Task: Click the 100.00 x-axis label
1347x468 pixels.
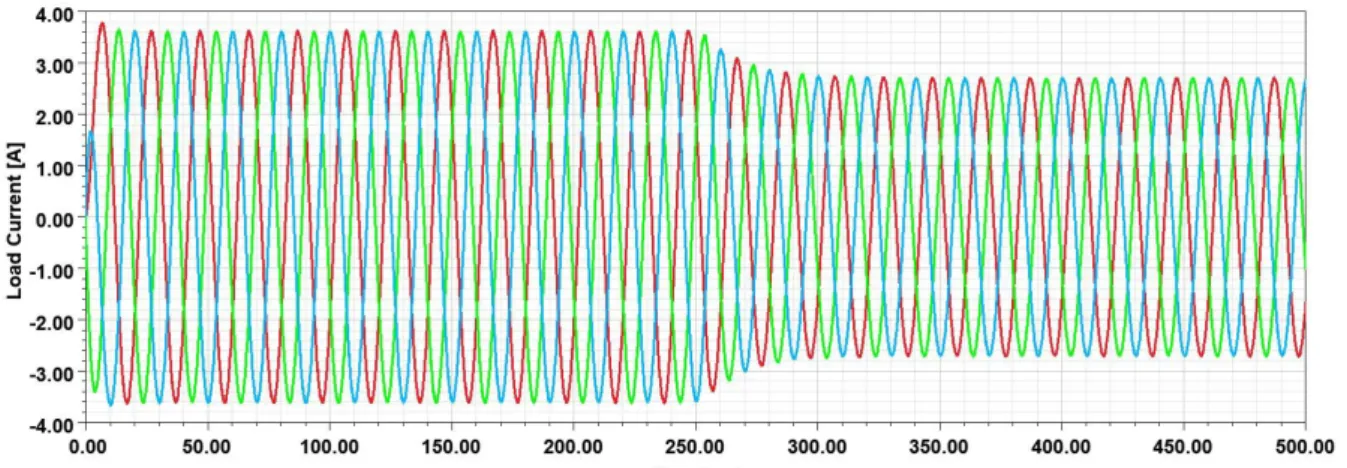Action: (330, 445)
